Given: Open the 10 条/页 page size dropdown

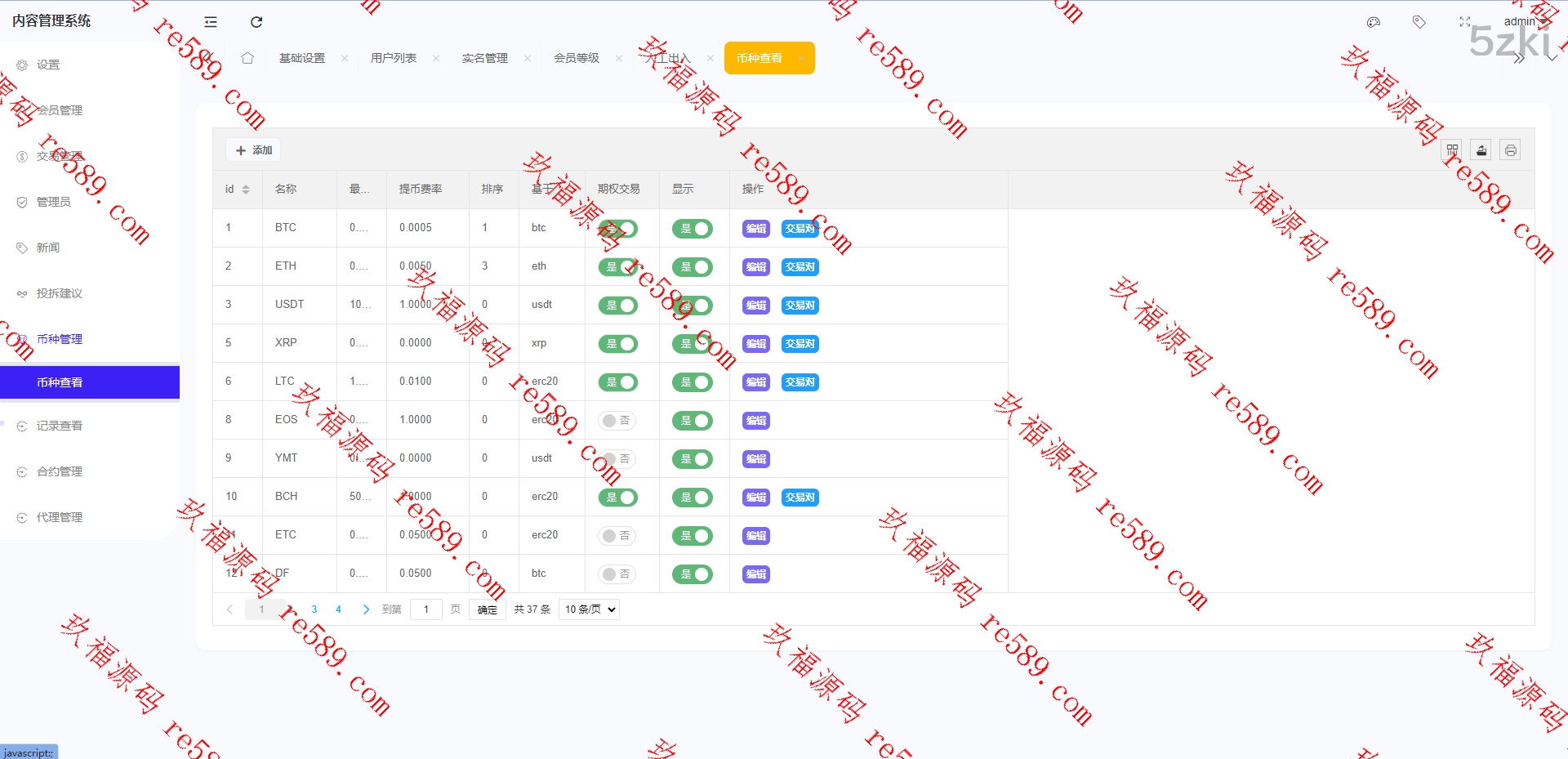Looking at the screenshot, I should coord(589,609).
